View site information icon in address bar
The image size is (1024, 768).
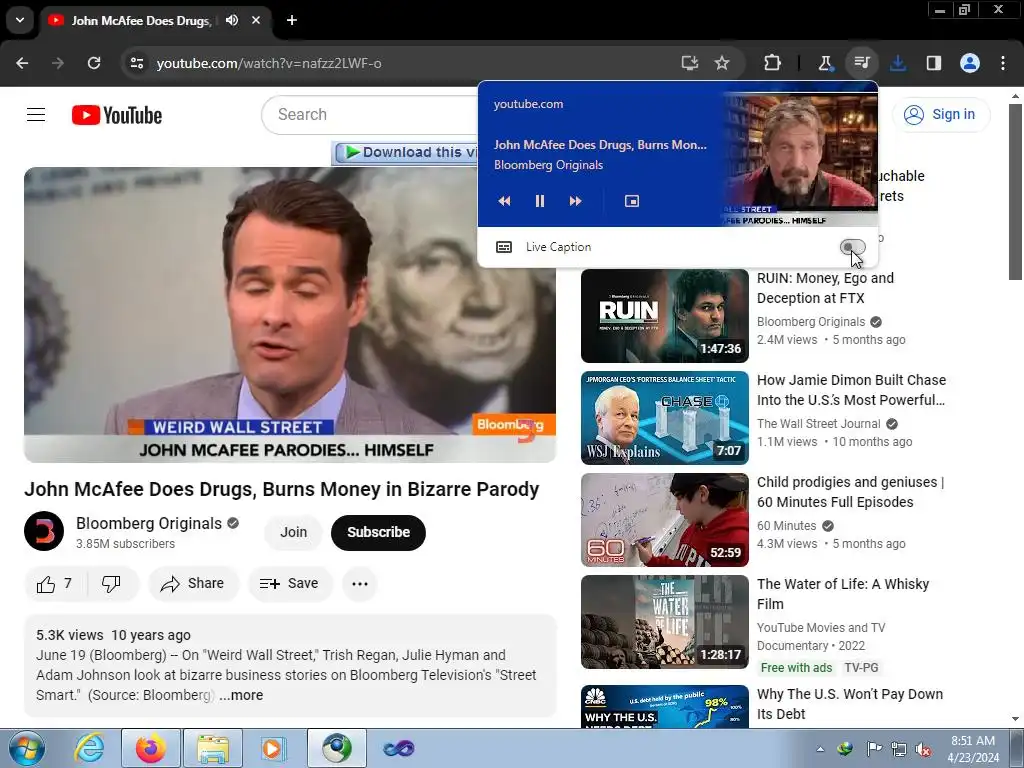point(137,63)
